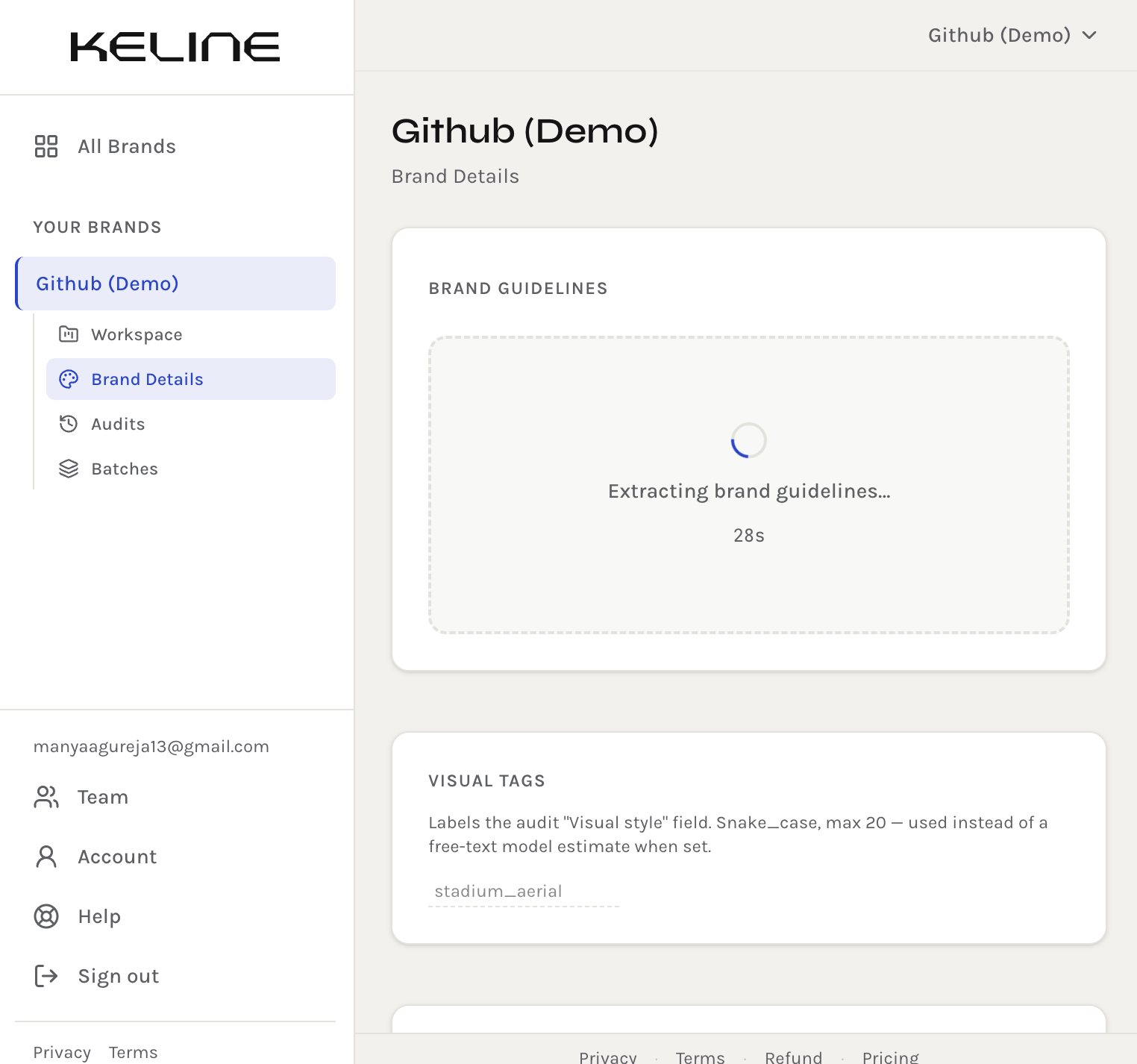The image size is (1137, 1064).
Task: Click the Keline logo
Action: [x=175, y=47]
